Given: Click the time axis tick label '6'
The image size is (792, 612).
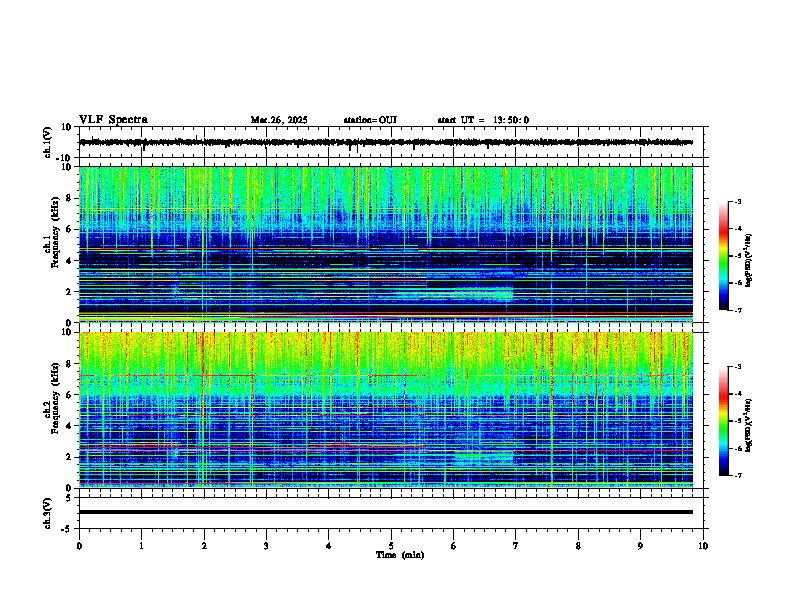Looking at the screenshot, I should [454, 546].
